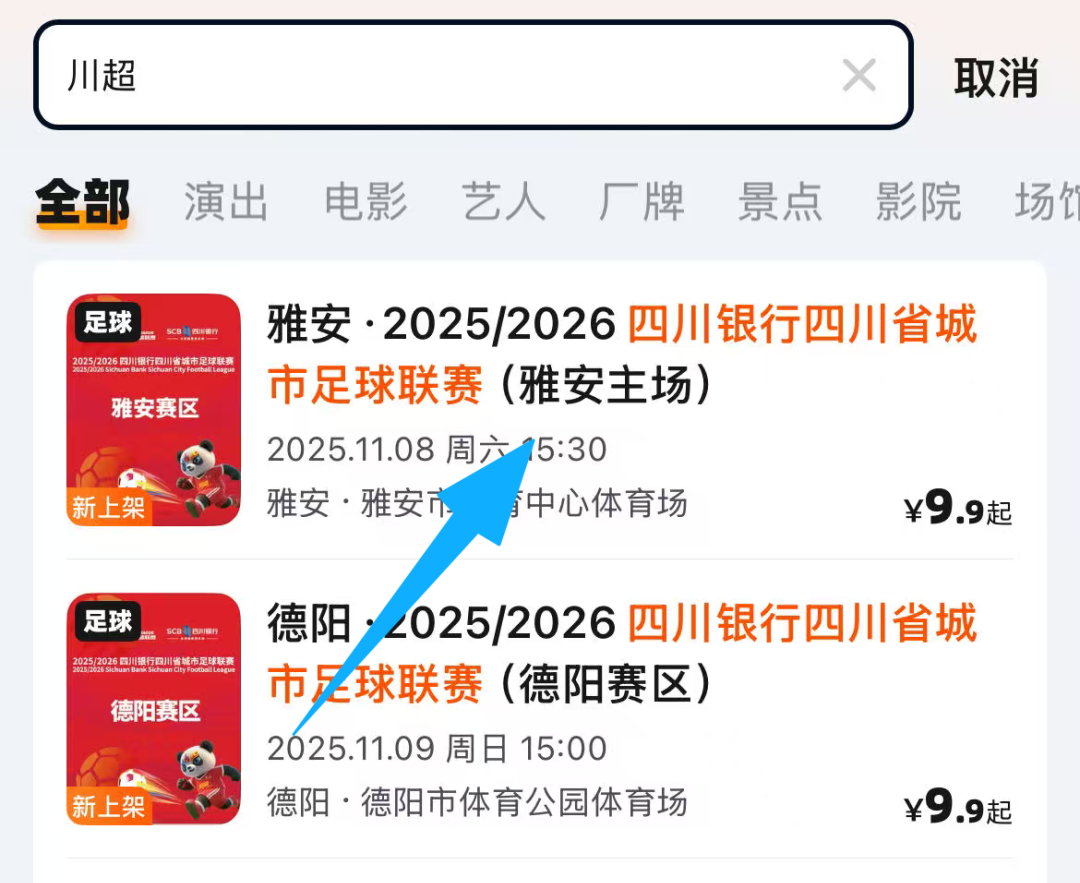The height and width of the screenshot is (883, 1080).
Task: Tap ¥9.9起 price of 雅安 listing
Action: click(x=958, y=508)
